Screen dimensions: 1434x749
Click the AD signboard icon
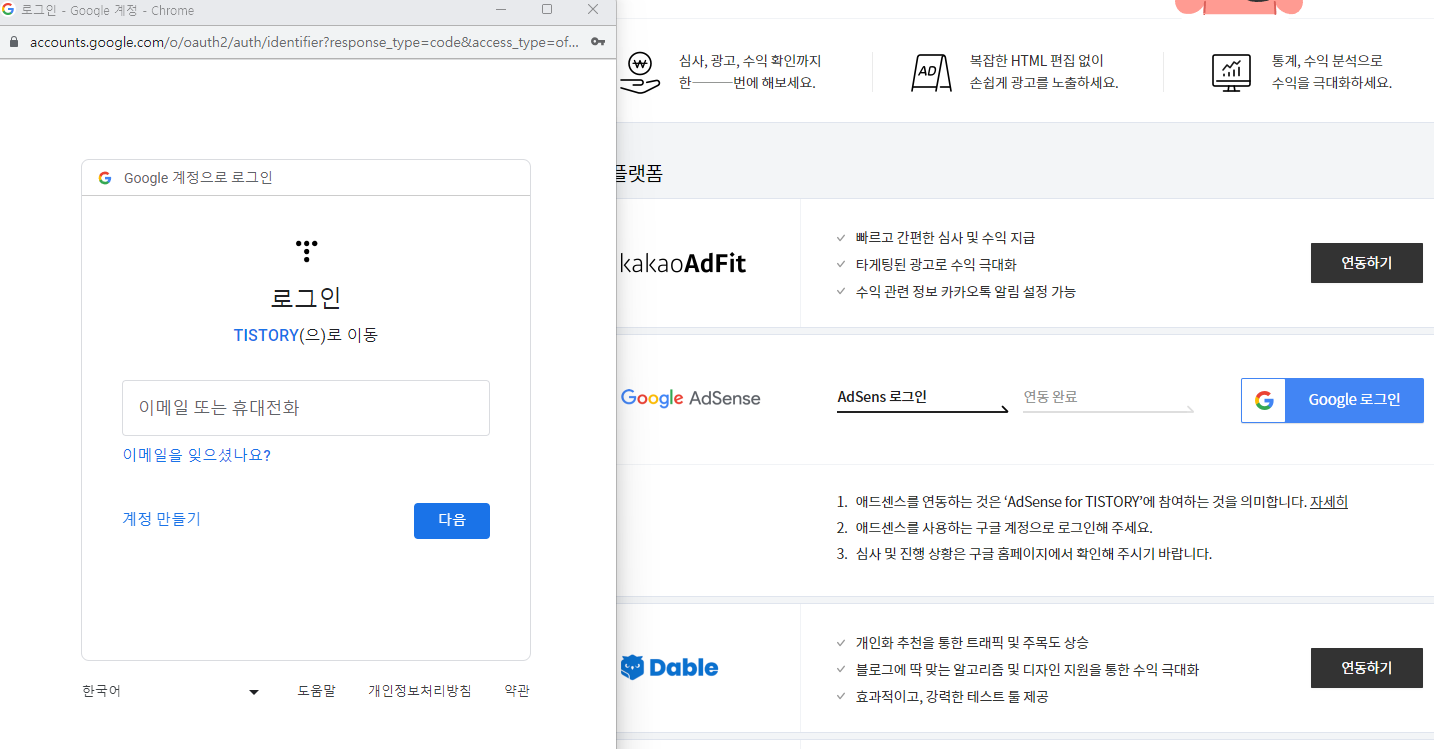930,72
